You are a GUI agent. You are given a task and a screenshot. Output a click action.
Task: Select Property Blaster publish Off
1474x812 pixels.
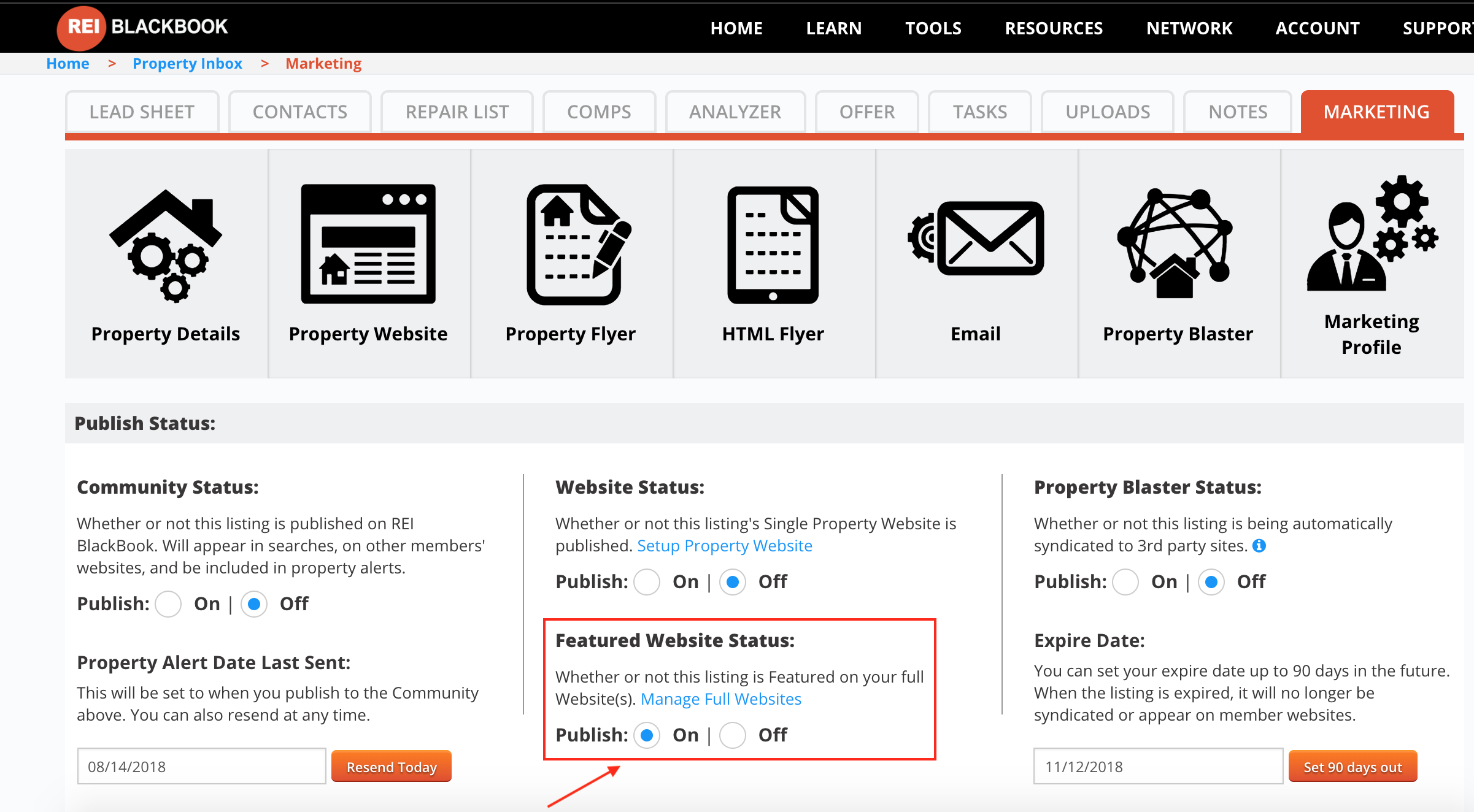tap(1211, 582)
